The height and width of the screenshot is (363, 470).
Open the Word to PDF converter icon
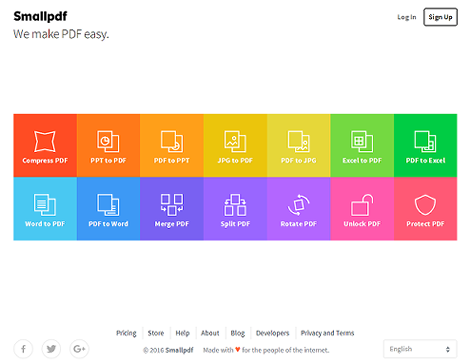pyautogui.click(x=45, y=205)
